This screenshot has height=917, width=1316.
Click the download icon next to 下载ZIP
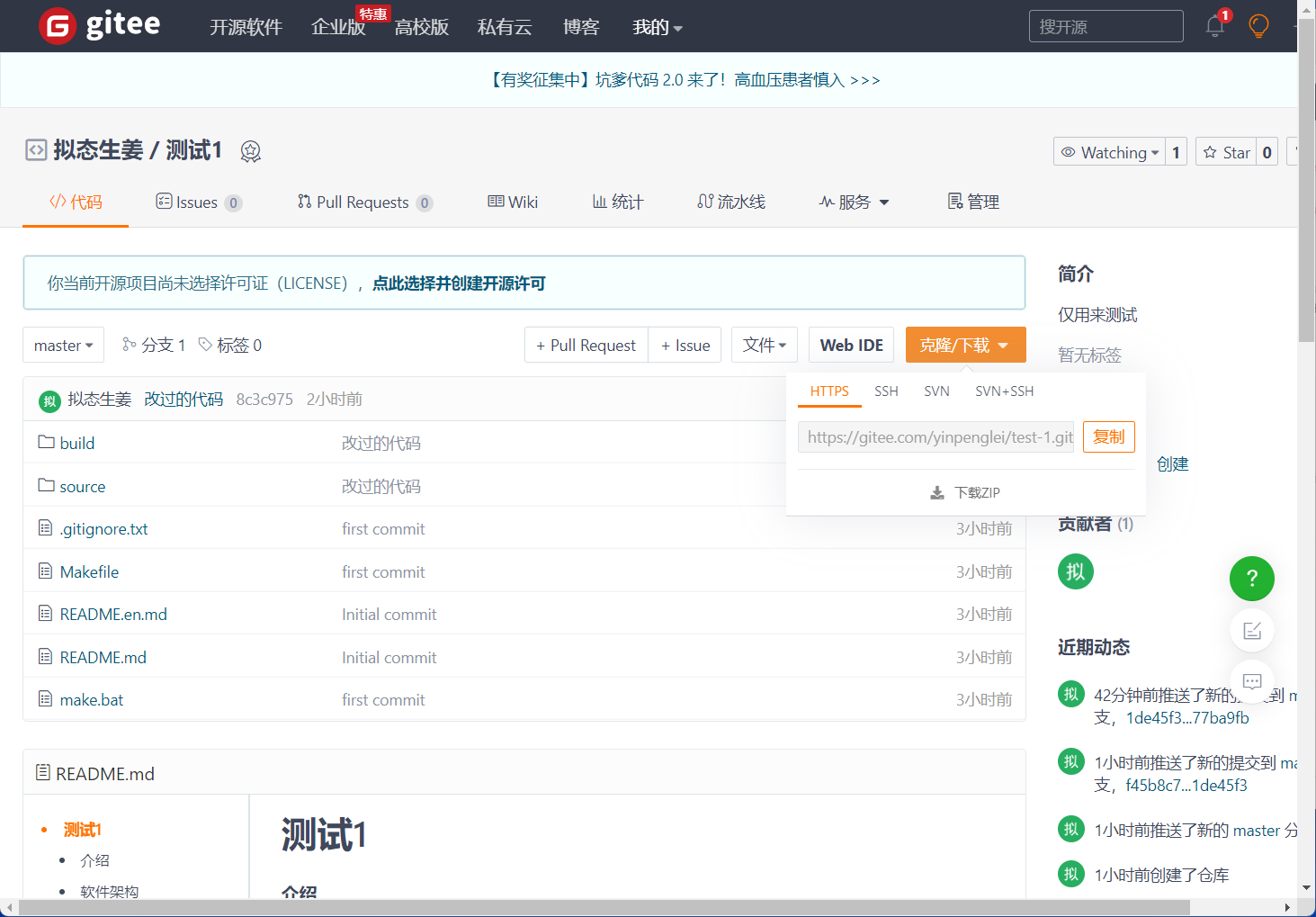(937, 493)
